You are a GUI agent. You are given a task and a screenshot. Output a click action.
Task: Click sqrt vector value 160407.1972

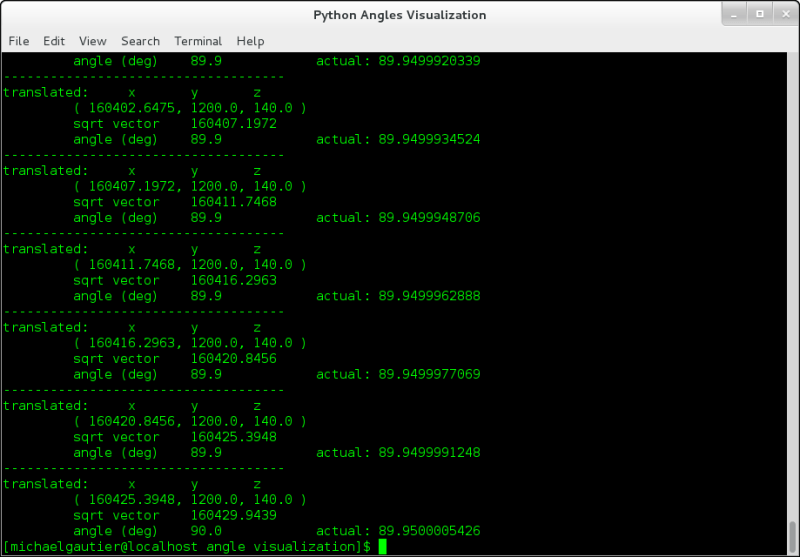(x=234, y=124)
